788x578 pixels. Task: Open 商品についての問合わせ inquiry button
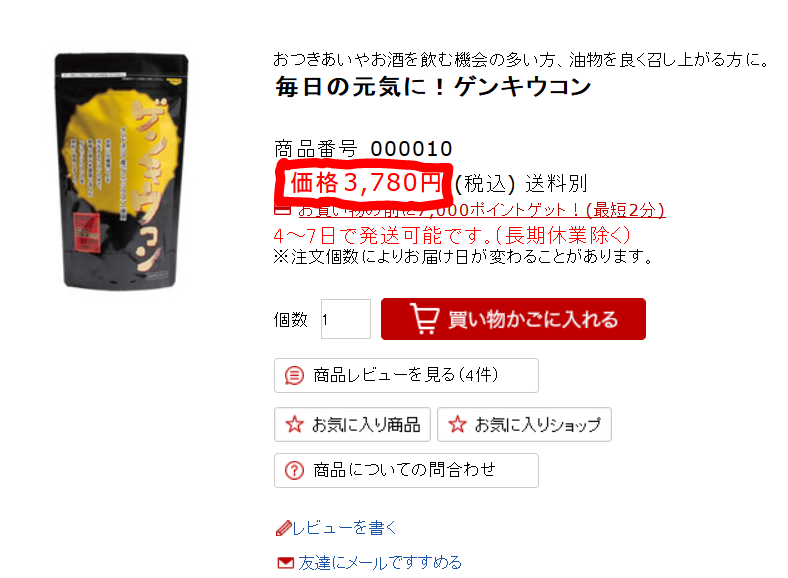point(406,470)
